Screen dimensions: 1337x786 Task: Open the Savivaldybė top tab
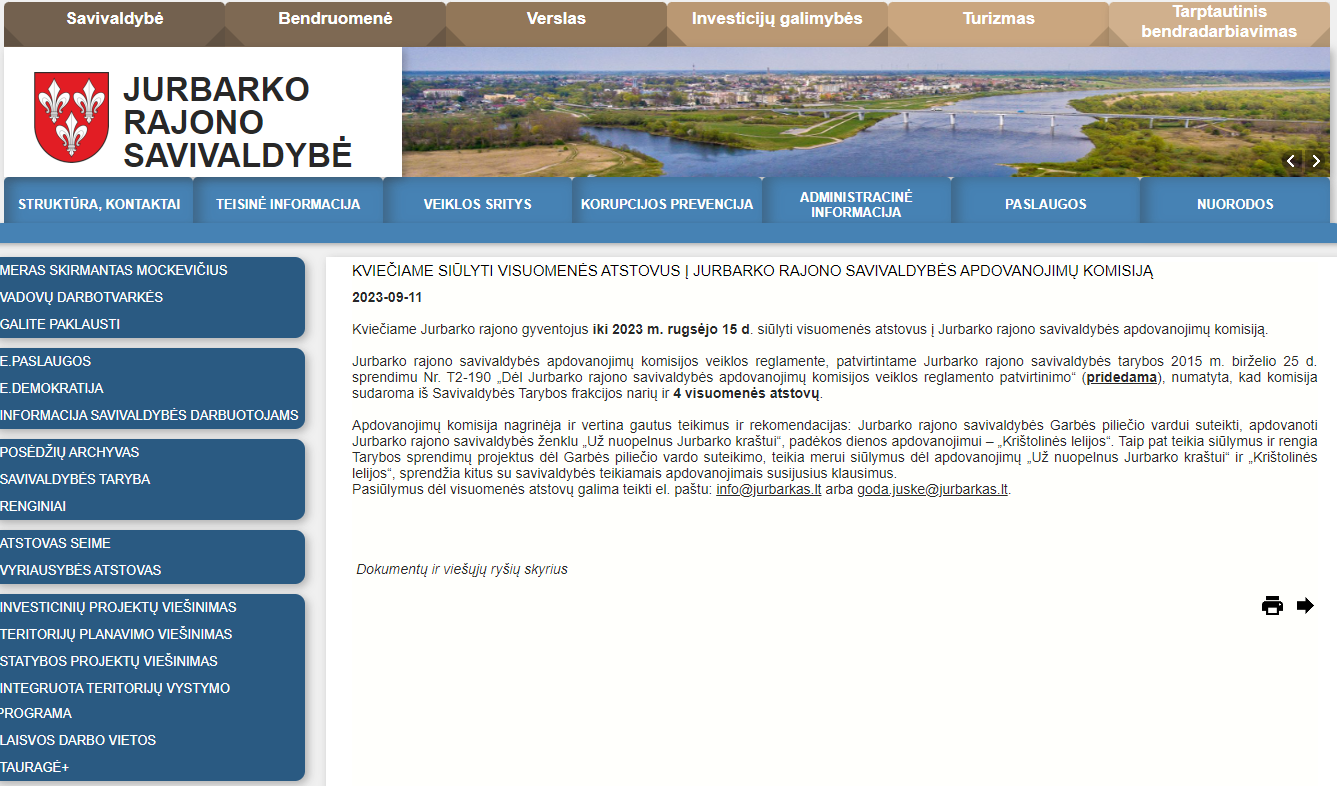[x=114, y=19]
